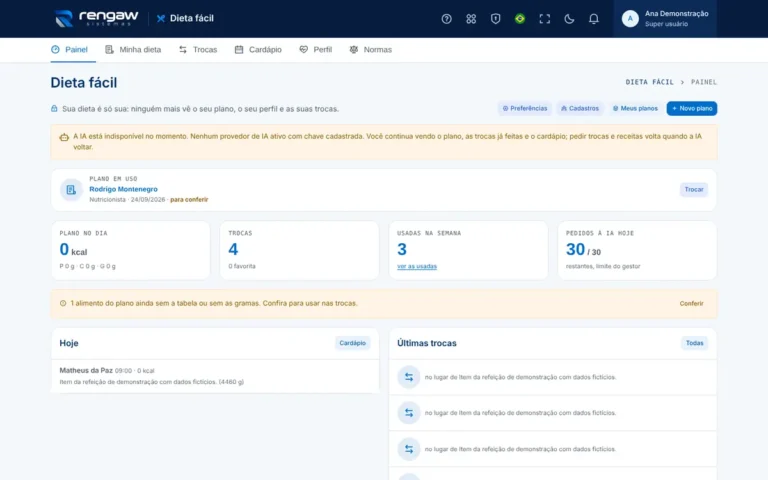Click the Meus planos button
This screenshot has width=768, height=480.
coord(635,108)
